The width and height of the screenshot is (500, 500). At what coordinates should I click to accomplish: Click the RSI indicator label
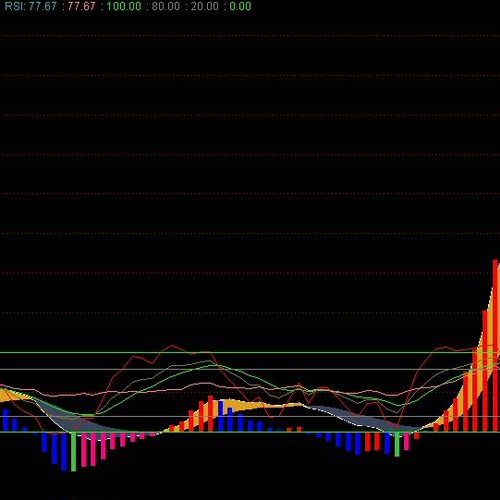click(15, 6)
